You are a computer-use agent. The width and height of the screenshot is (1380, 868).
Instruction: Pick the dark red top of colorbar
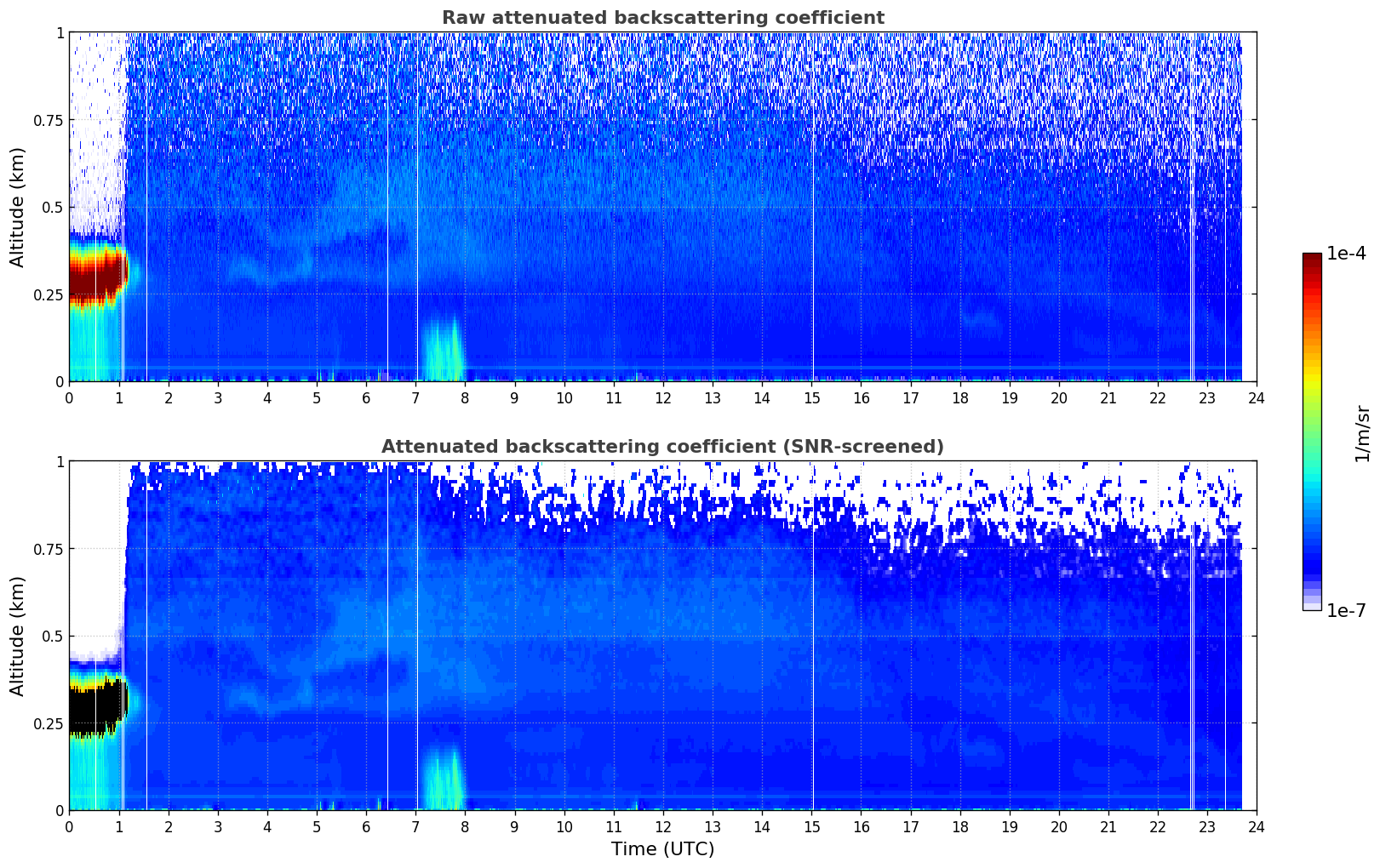coord(1312,259)
